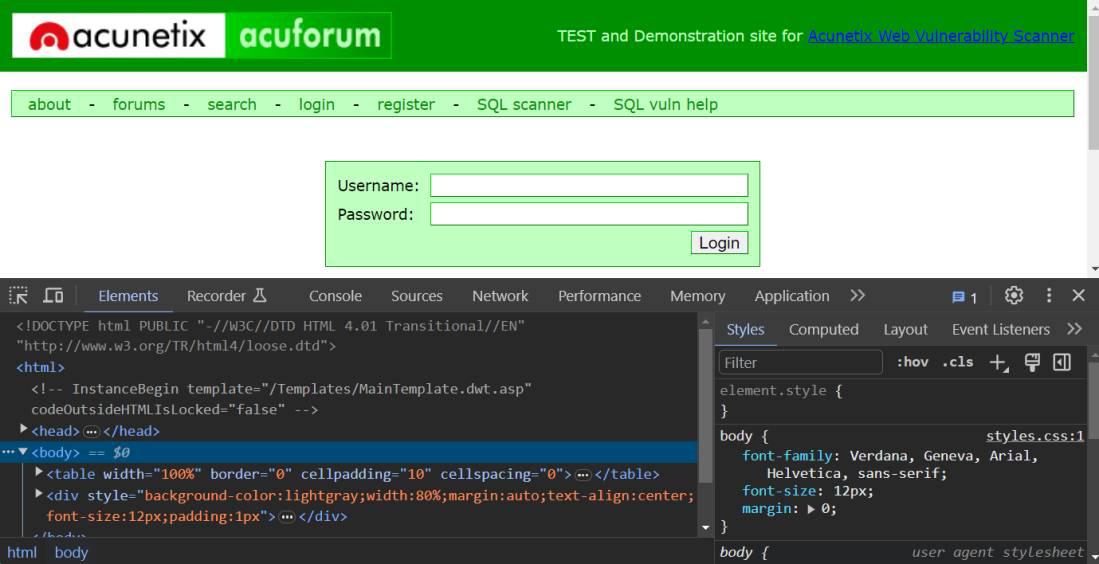Show more Styles pane tabs chevron
Viewport: 1099px width, 564px height.
(1074, 329)
